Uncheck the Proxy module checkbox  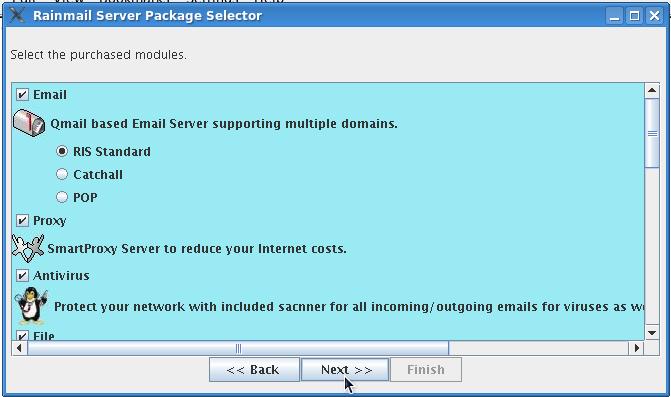[x=22, y=220]
